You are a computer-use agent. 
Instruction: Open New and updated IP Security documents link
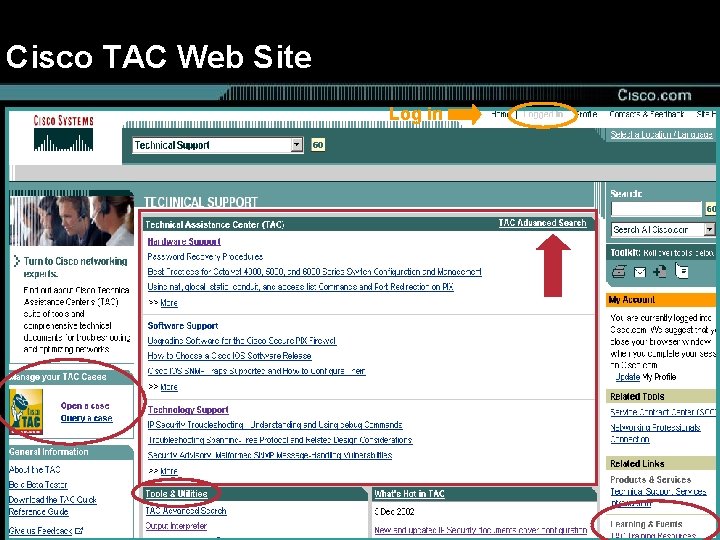481,530
